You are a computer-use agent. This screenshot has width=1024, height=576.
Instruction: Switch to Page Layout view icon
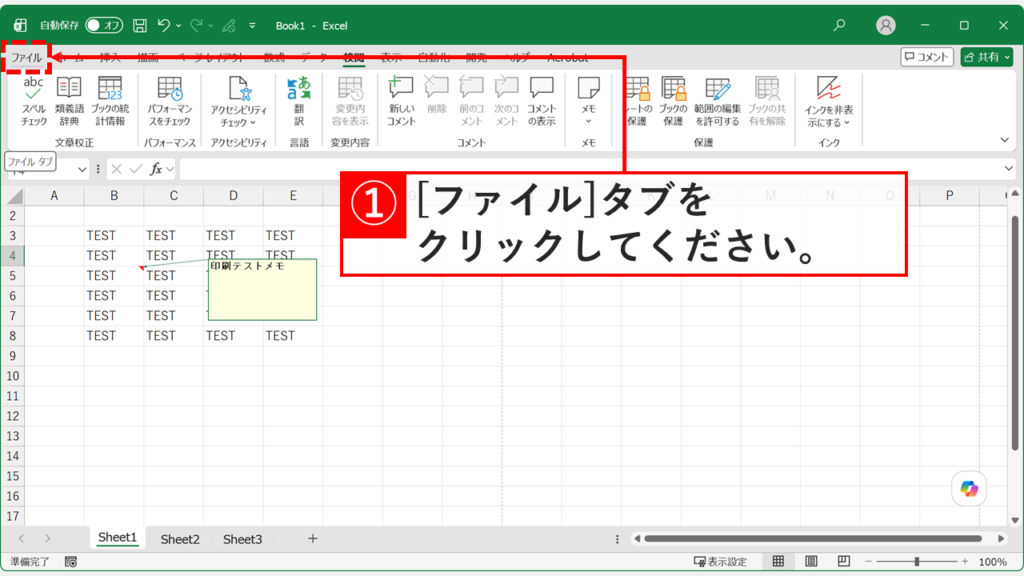[x=811, y=562]
